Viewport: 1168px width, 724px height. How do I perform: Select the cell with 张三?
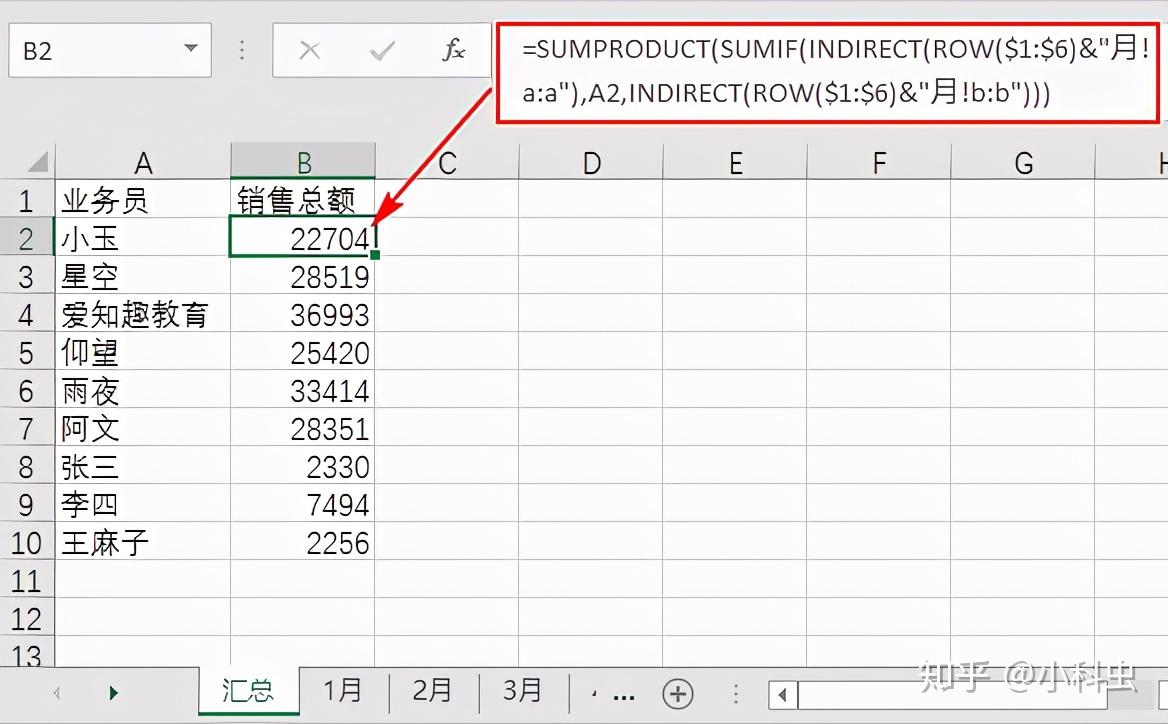[x=143, y=466]
